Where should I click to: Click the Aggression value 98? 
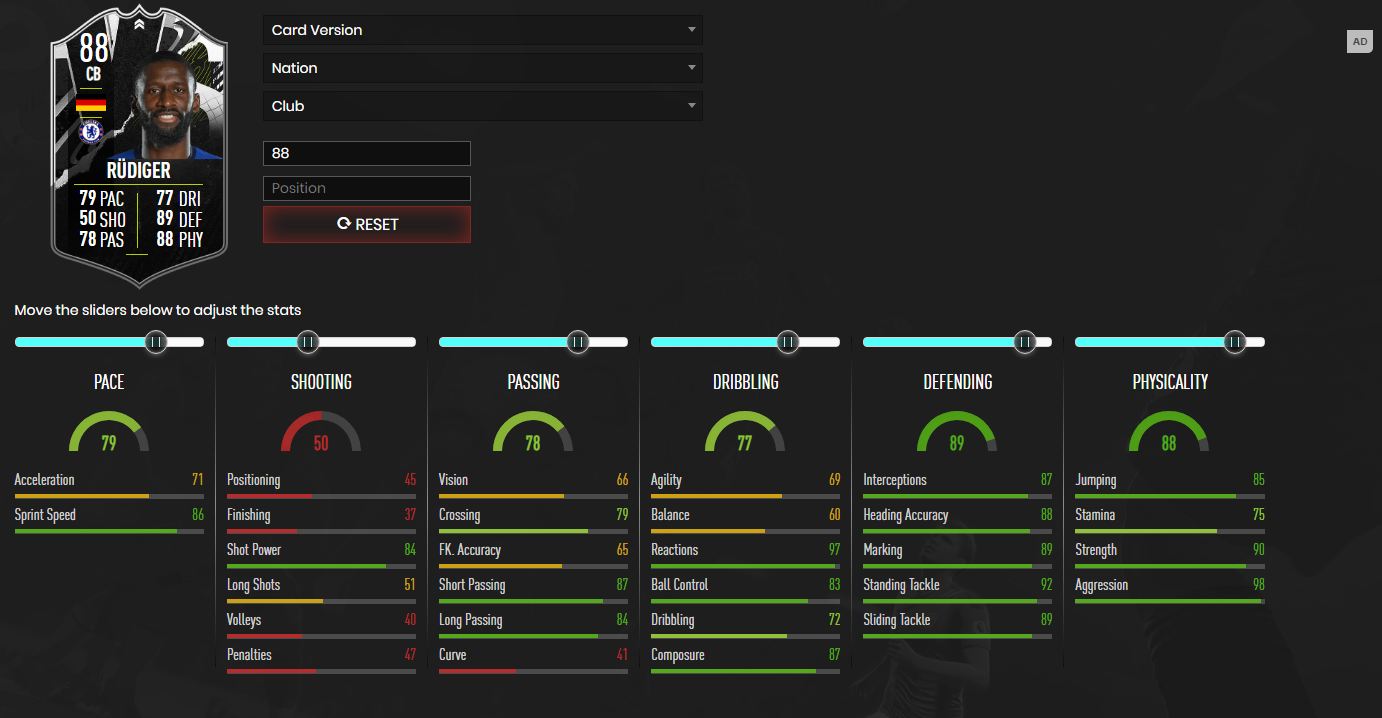[1258, 585]
